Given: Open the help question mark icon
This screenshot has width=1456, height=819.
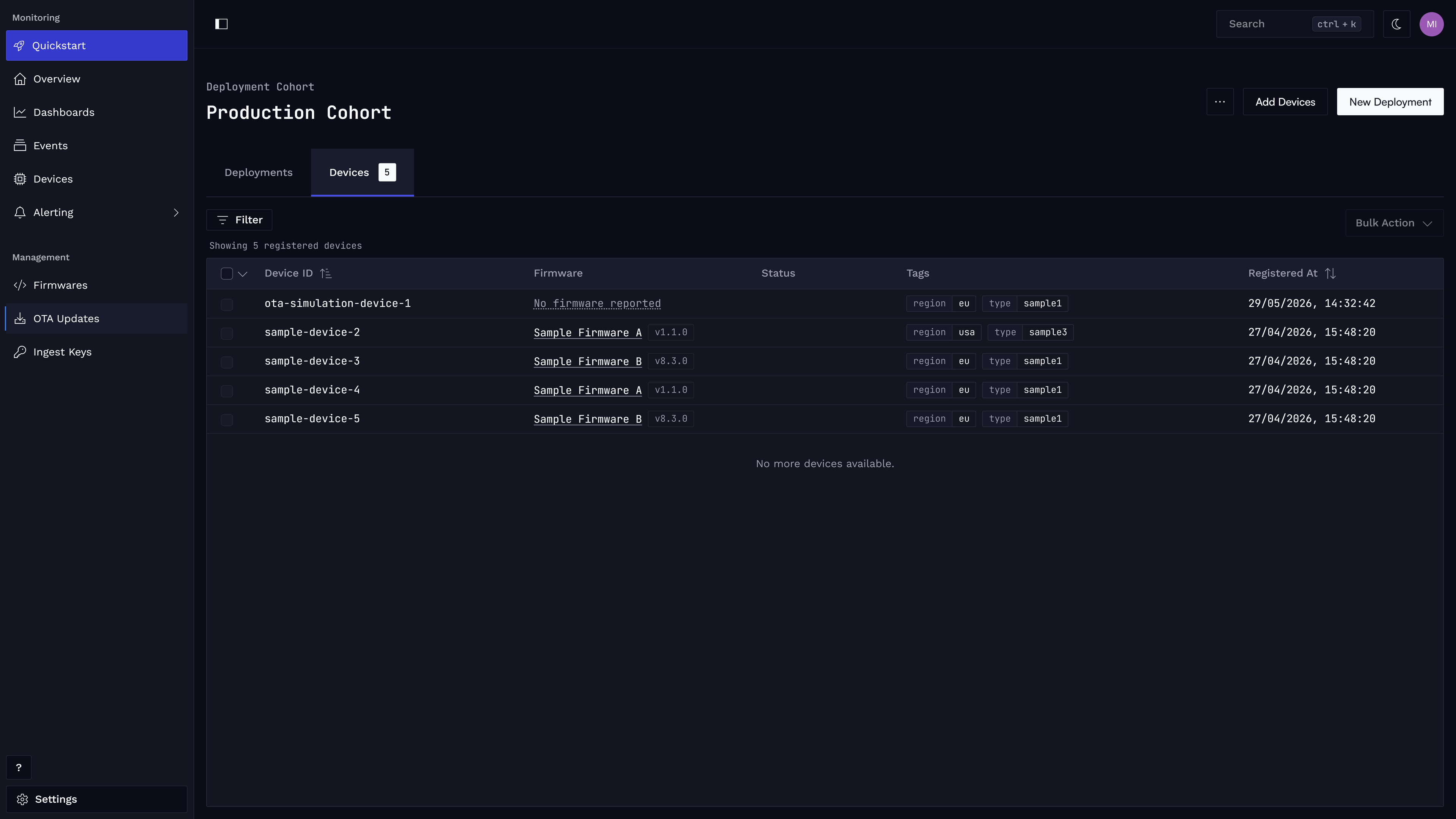Looking at the screenshot, I should pyautogui.click(x=19, y=767).
